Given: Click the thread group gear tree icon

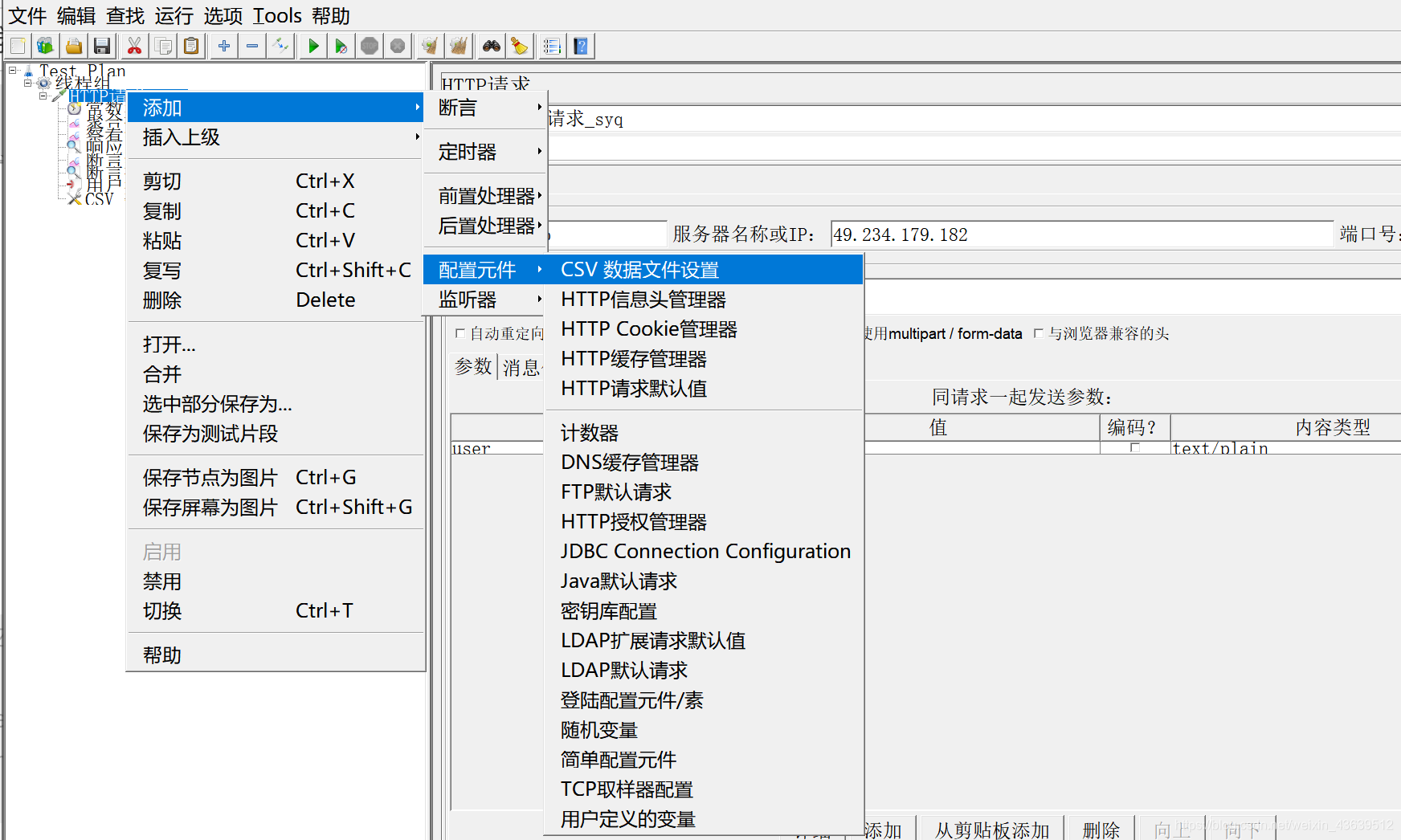Looking at the screenshot, I should tap(44, 83).
